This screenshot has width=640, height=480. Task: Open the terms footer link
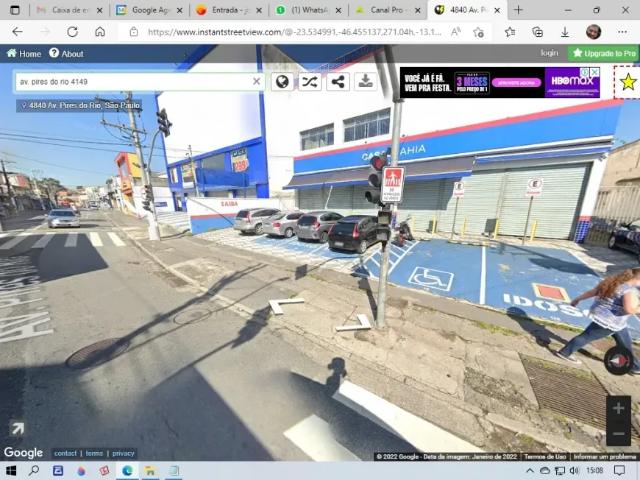[x=94, y=453]
